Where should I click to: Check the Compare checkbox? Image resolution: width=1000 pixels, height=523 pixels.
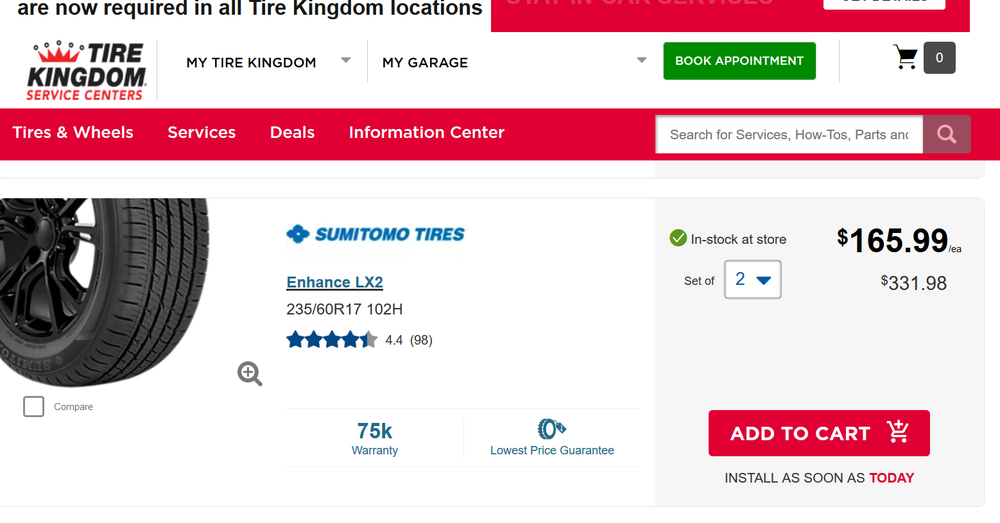[34, 407]
